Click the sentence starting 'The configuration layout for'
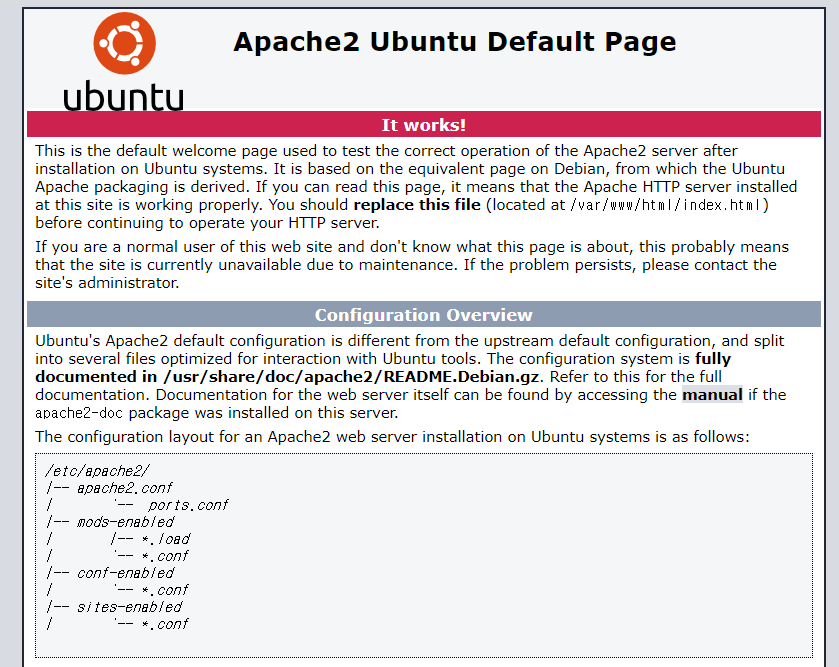839x667 pixels. tap(392, 437)
